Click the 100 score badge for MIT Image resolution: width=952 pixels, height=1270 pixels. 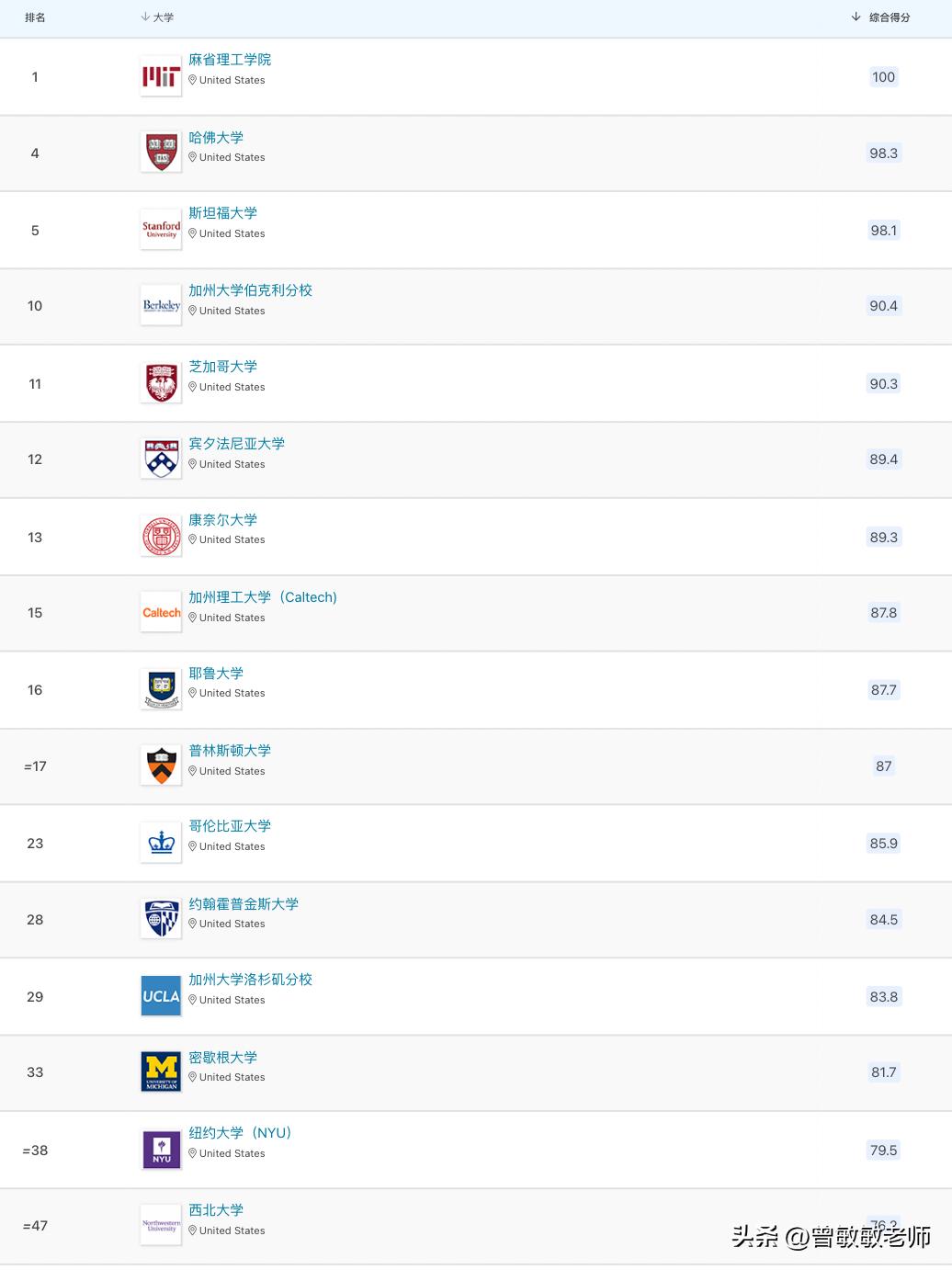(883, 77)
